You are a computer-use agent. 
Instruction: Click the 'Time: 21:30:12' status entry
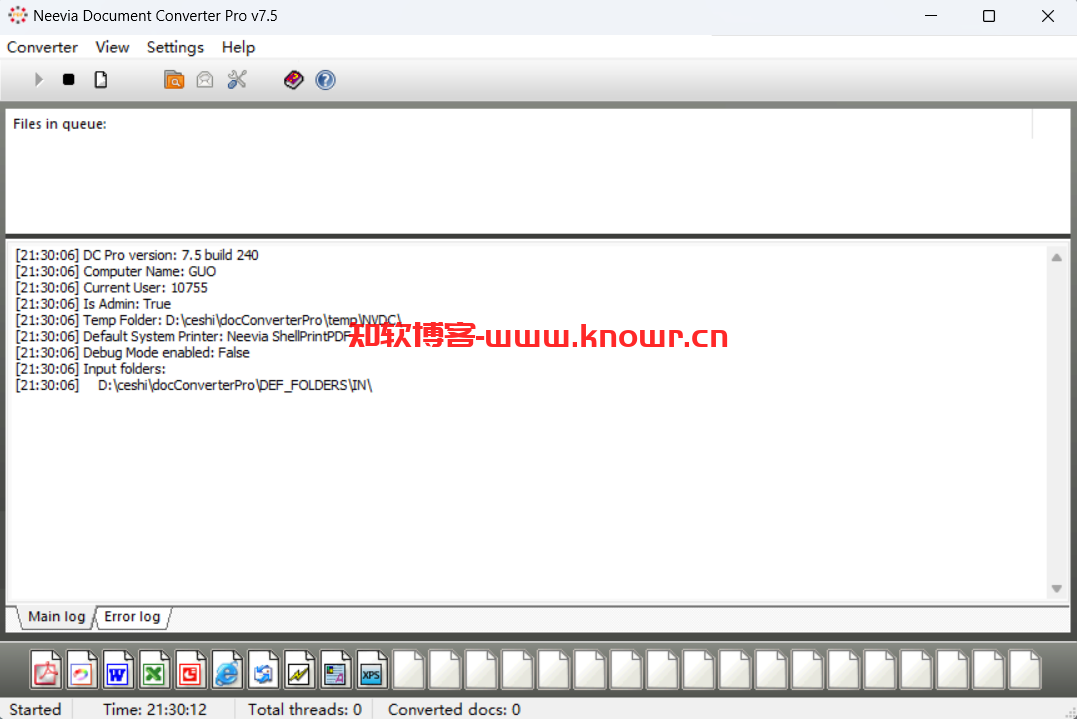tap(155, 709)
